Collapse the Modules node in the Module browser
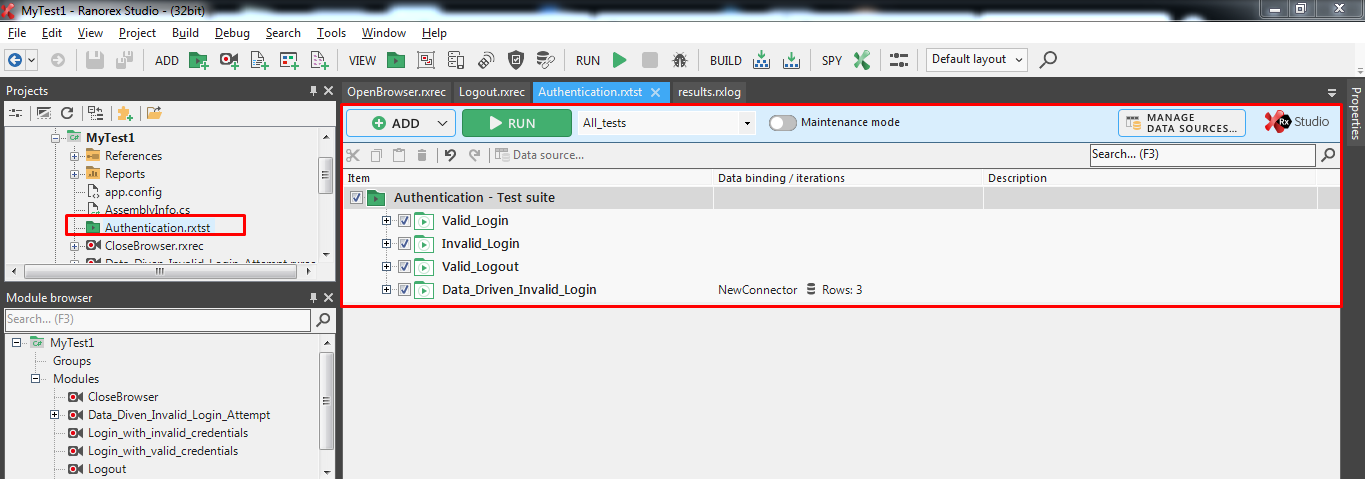 (x=35, y=379)
